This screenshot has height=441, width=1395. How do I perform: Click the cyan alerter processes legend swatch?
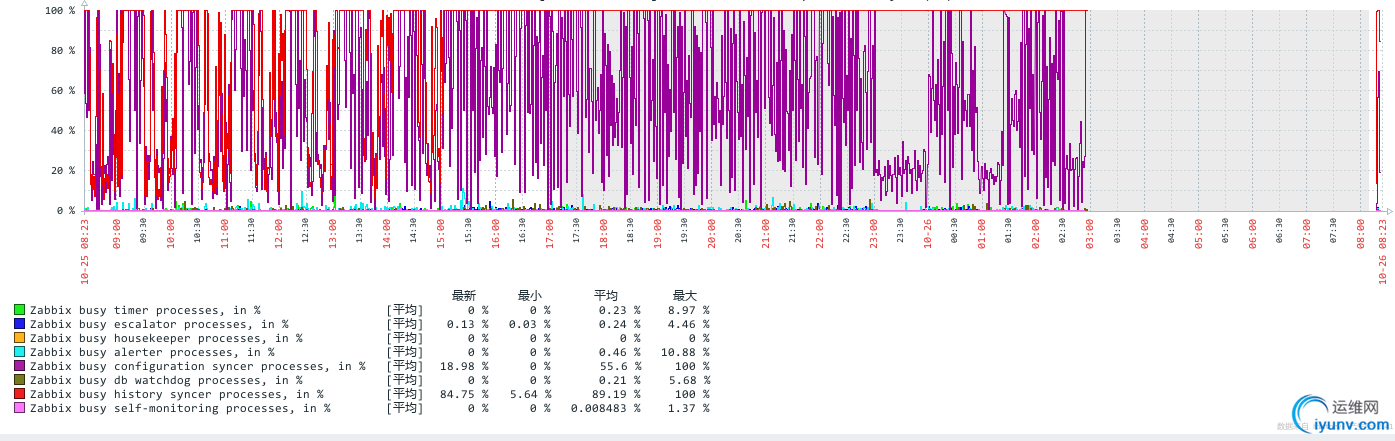point(20,352)
